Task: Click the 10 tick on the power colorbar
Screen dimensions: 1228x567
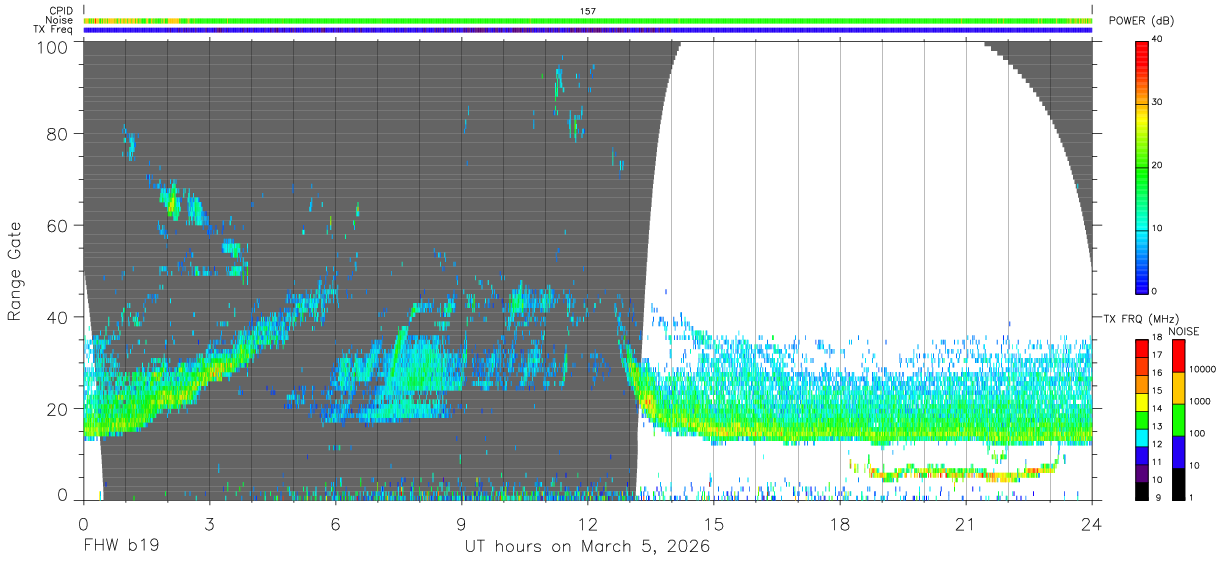Action: 1157,228
